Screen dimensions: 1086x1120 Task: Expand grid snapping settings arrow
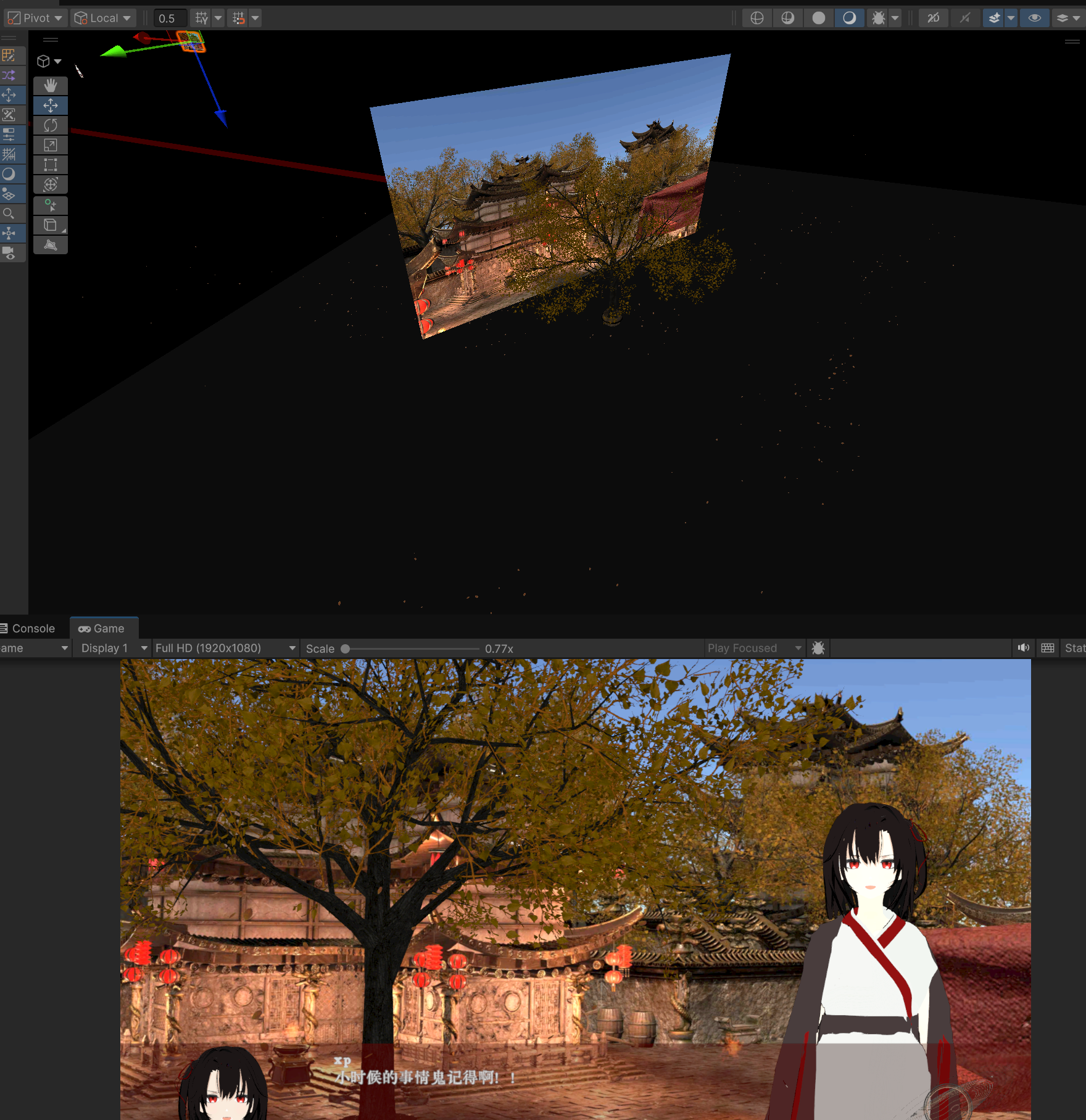(x=255, y=18)
